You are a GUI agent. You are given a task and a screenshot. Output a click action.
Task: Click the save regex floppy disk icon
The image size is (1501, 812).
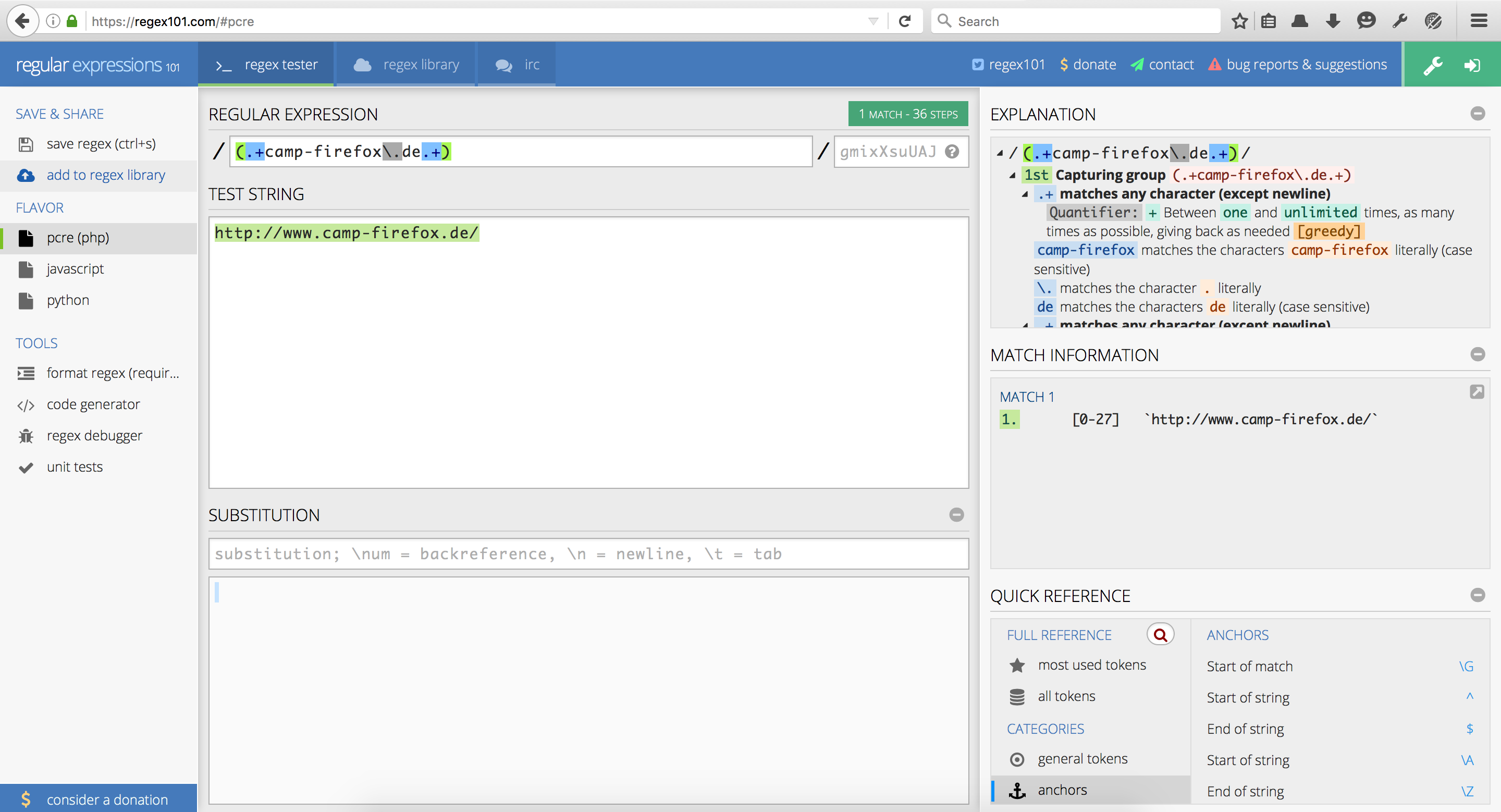(x=26, y=144)
